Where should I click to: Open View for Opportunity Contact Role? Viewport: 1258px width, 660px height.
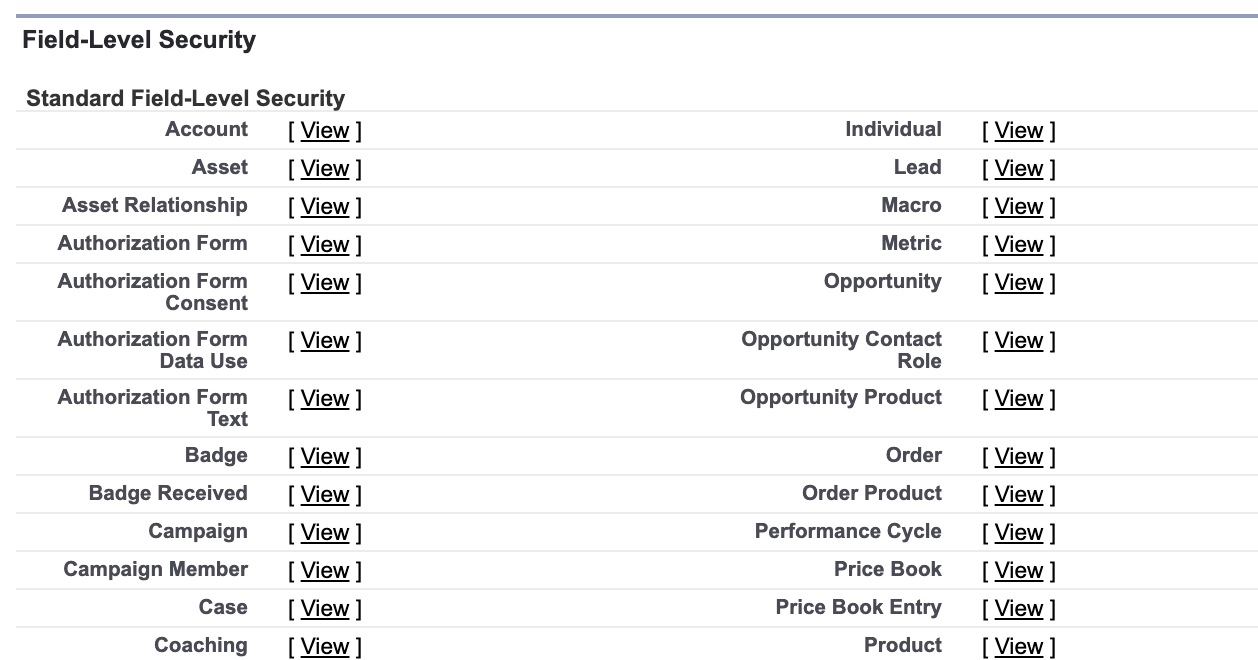(1019, 341)
